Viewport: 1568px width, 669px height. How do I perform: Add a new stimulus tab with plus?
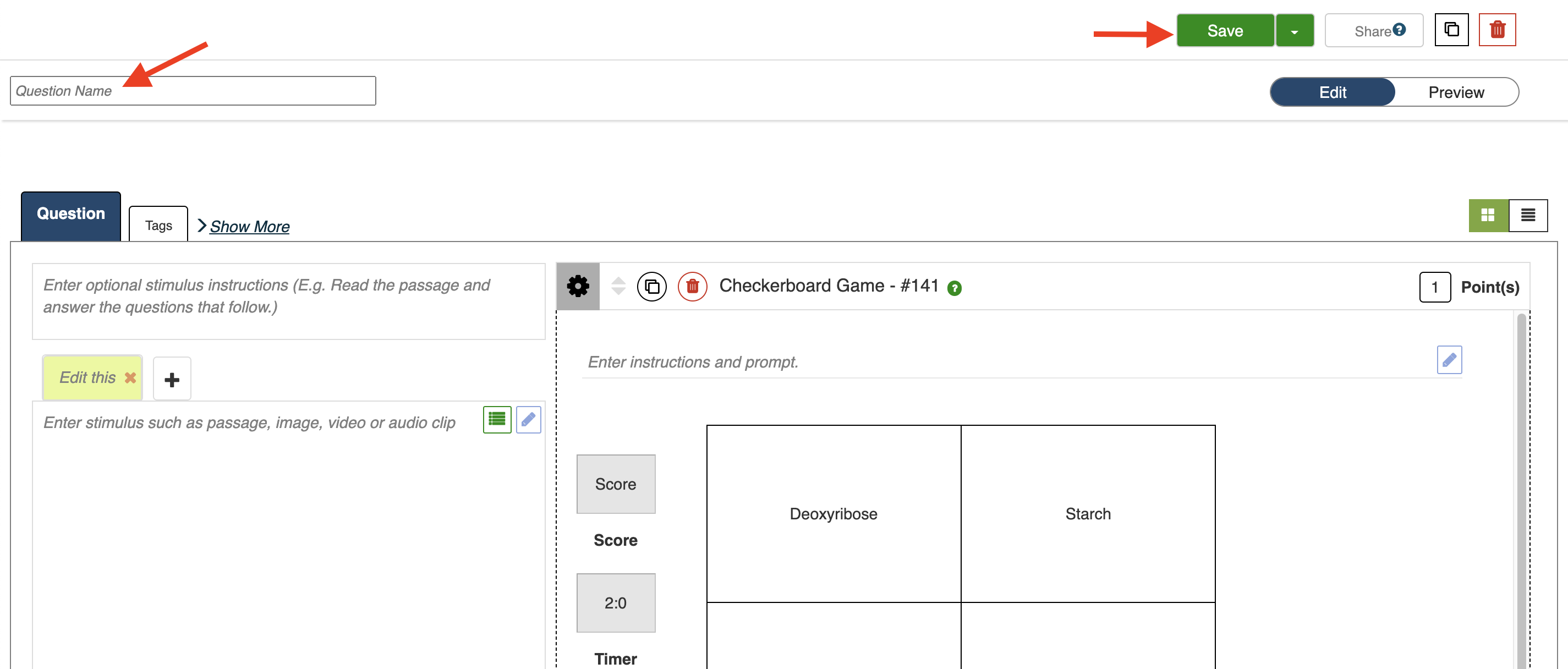tap(172, 379)
